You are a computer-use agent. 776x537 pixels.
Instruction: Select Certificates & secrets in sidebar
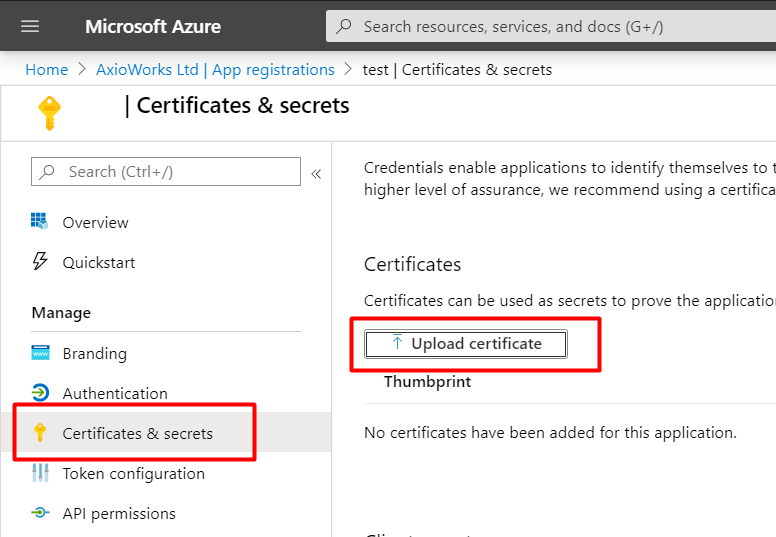[166, 432]
